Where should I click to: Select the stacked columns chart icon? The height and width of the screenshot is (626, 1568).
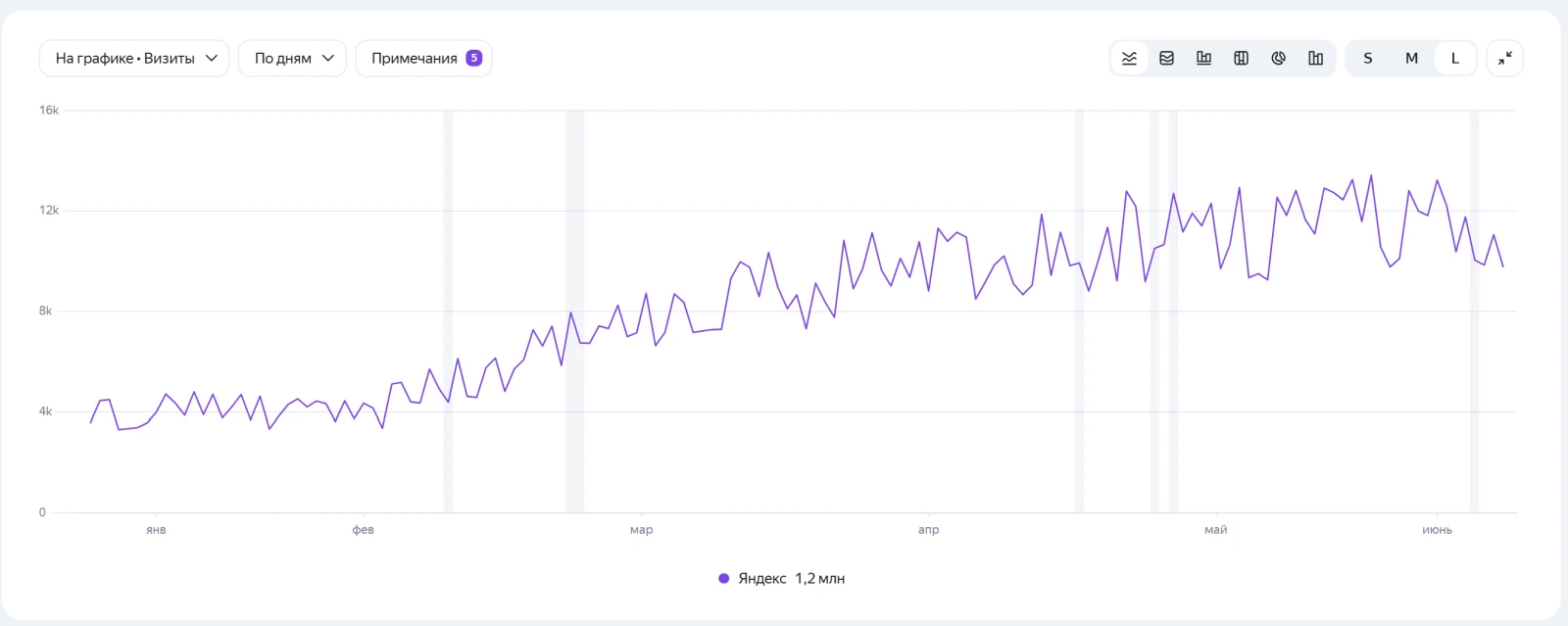(1241, 59)
